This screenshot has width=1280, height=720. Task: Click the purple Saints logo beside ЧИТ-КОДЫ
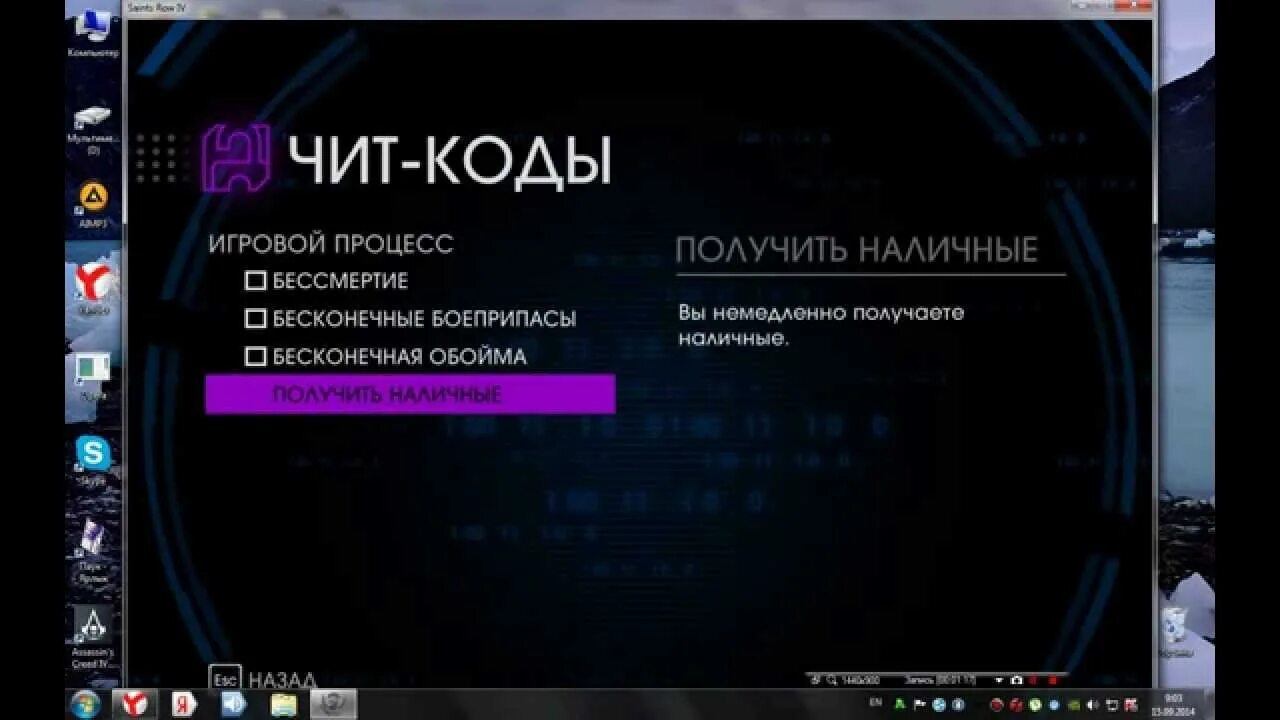coord(236,158)
